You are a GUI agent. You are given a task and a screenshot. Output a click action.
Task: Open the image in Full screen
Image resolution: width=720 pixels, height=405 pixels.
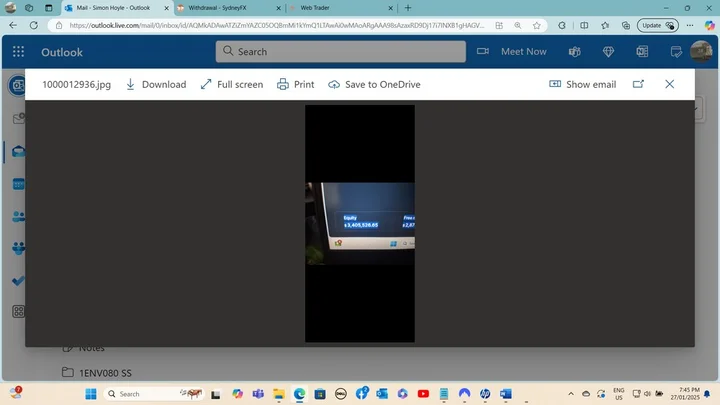pos(232,85)
